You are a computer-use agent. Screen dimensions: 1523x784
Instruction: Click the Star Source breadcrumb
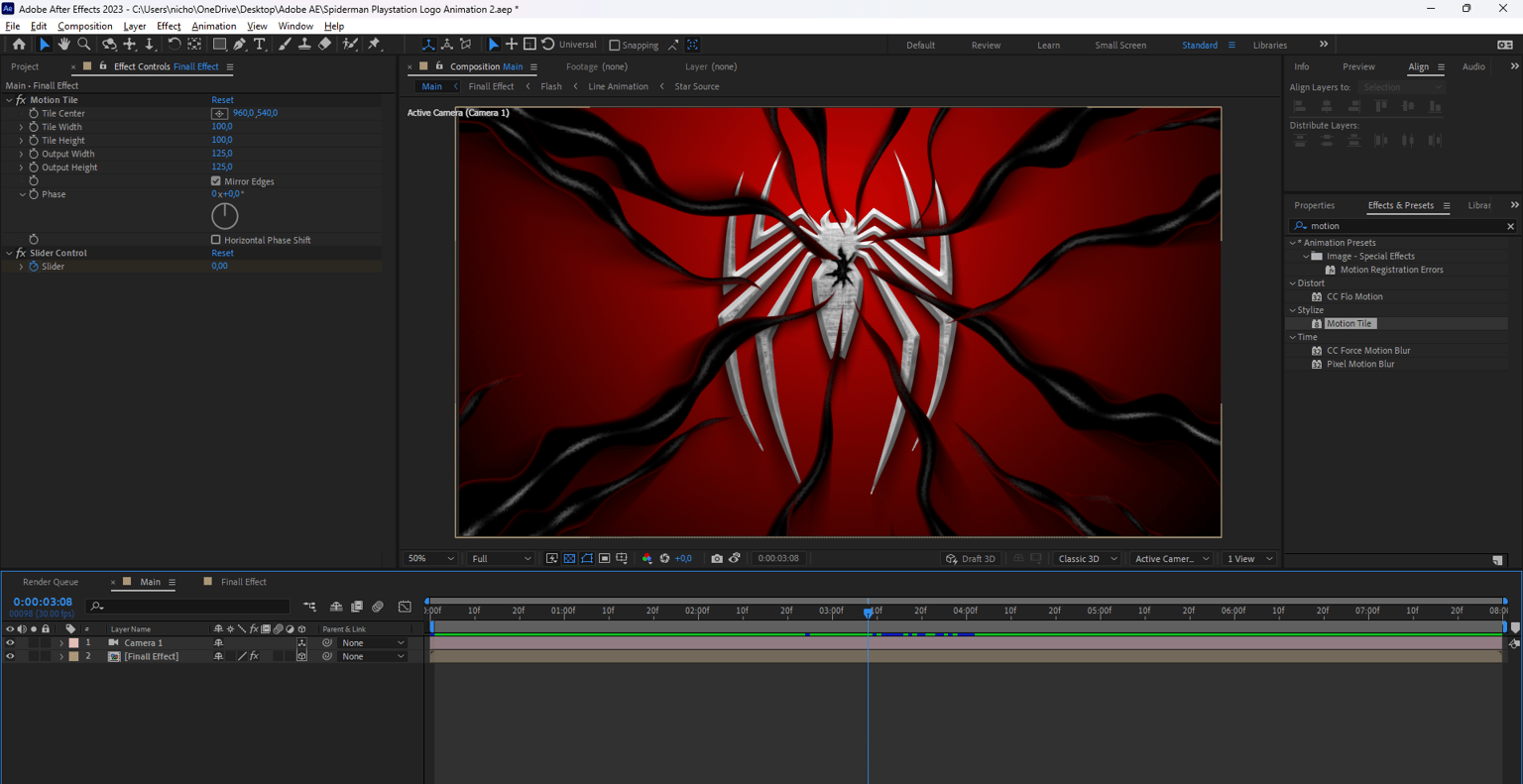[697, 86]
